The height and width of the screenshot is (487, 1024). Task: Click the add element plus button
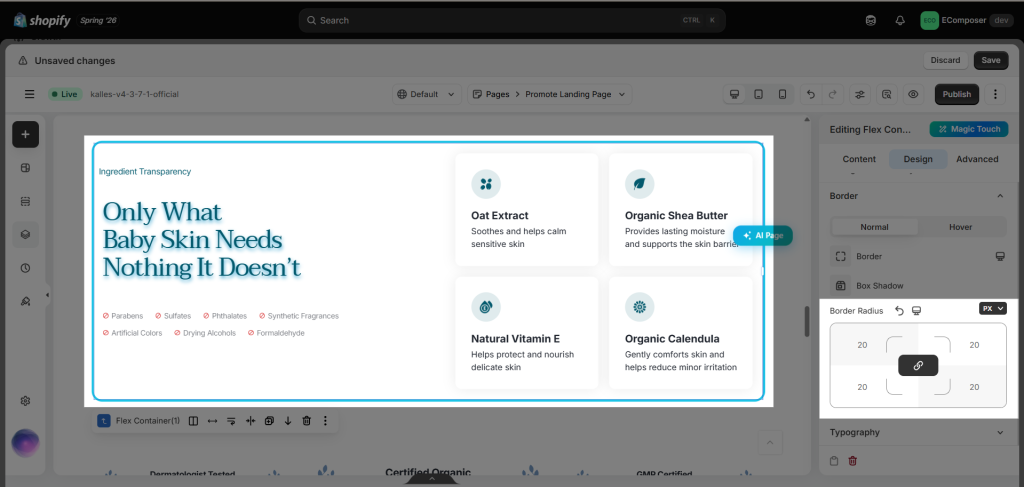[25, 134]
